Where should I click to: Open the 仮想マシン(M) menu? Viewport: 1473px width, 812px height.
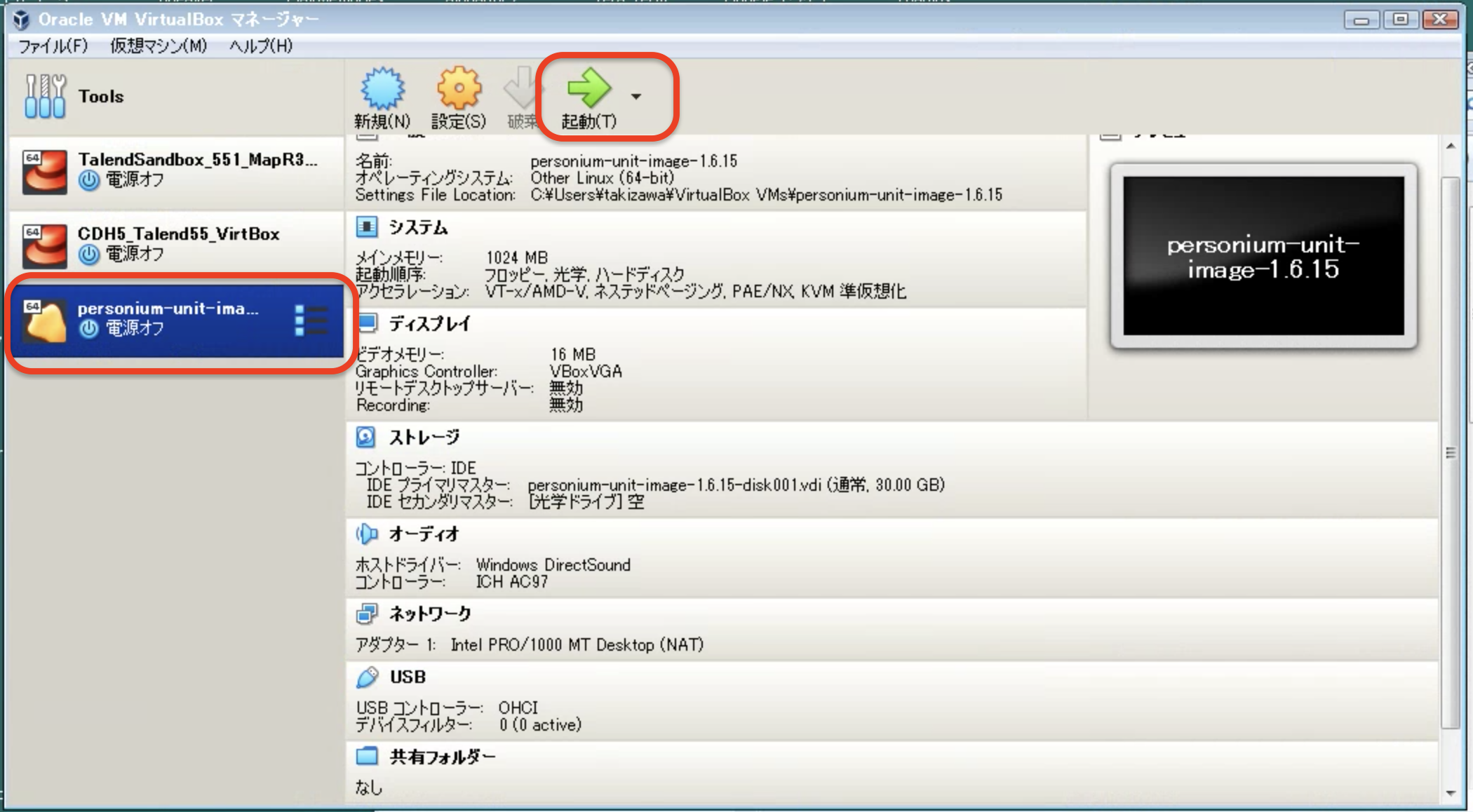(159, 46)
